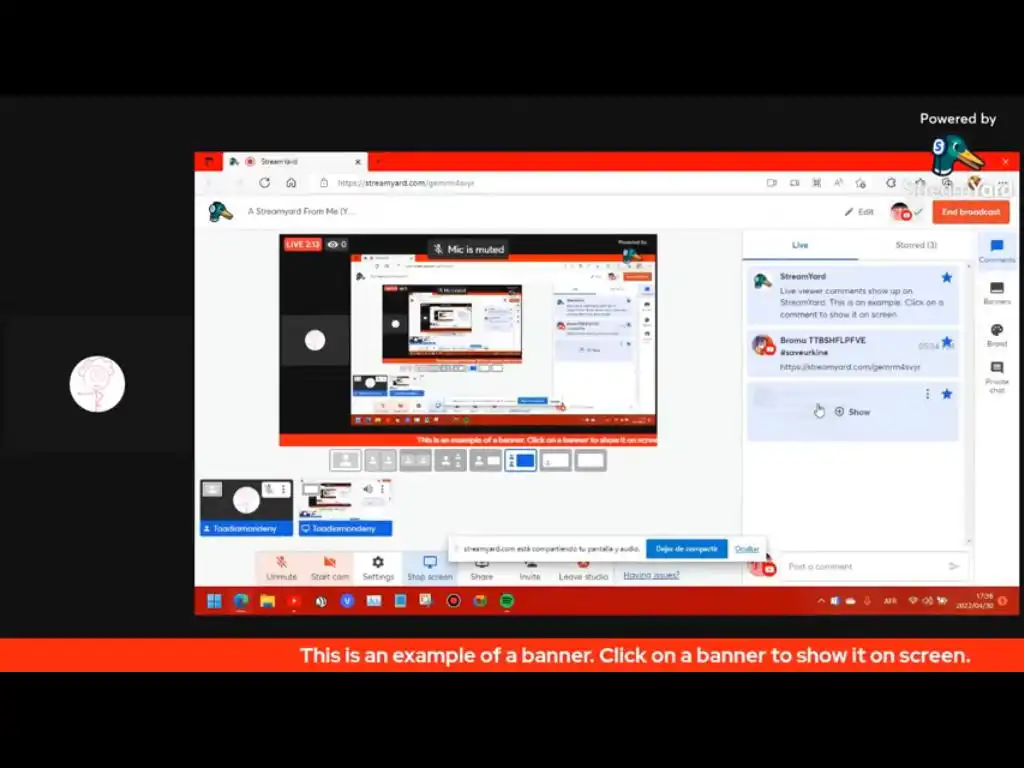Click the send arrow beside Post a comment
This screenshot has width=1024, height=768.
(953, 566)
